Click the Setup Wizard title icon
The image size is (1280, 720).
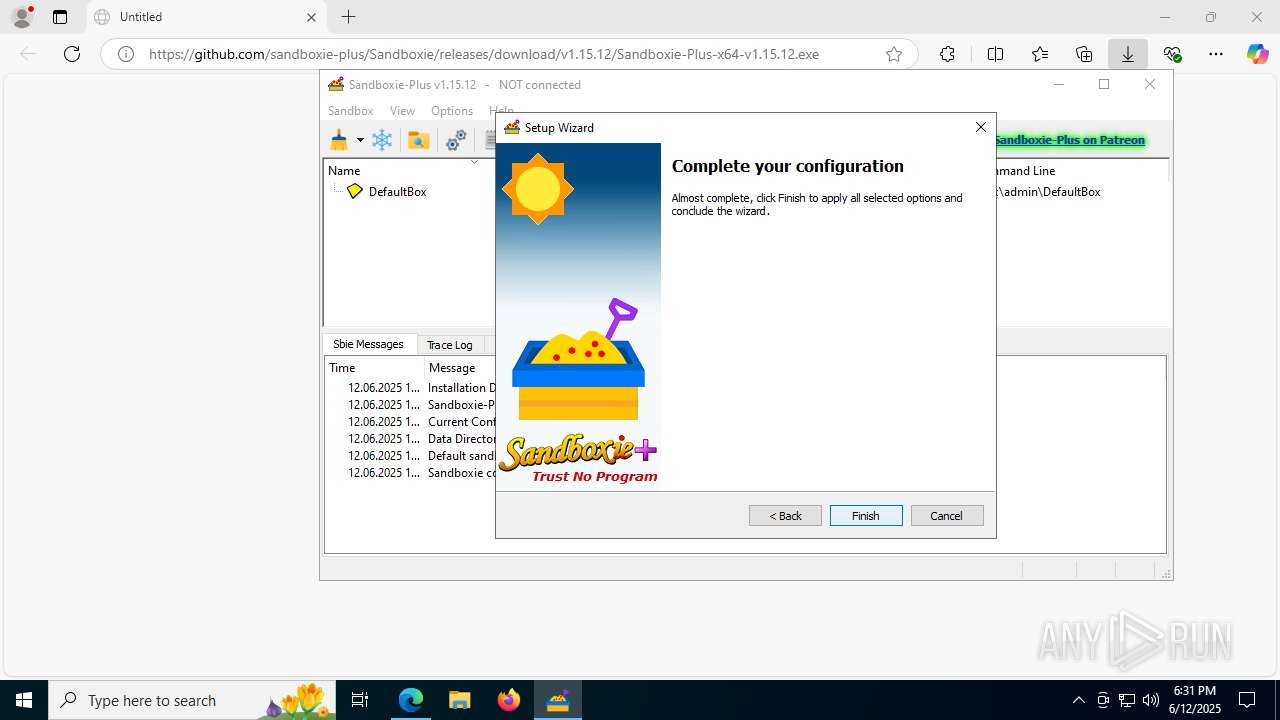coord(512,127)
